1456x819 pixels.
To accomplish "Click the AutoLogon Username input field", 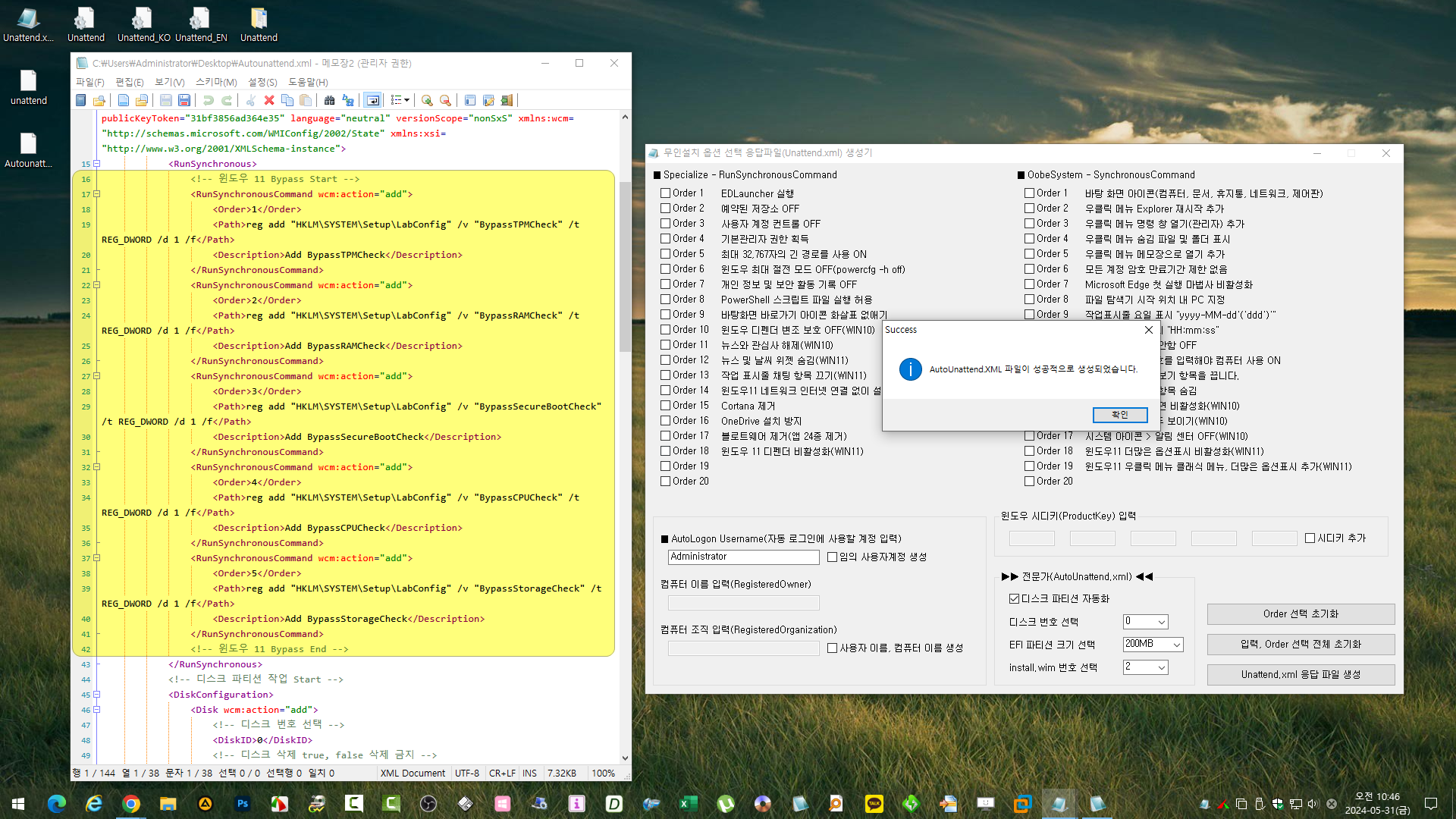I will pos(743,557).
